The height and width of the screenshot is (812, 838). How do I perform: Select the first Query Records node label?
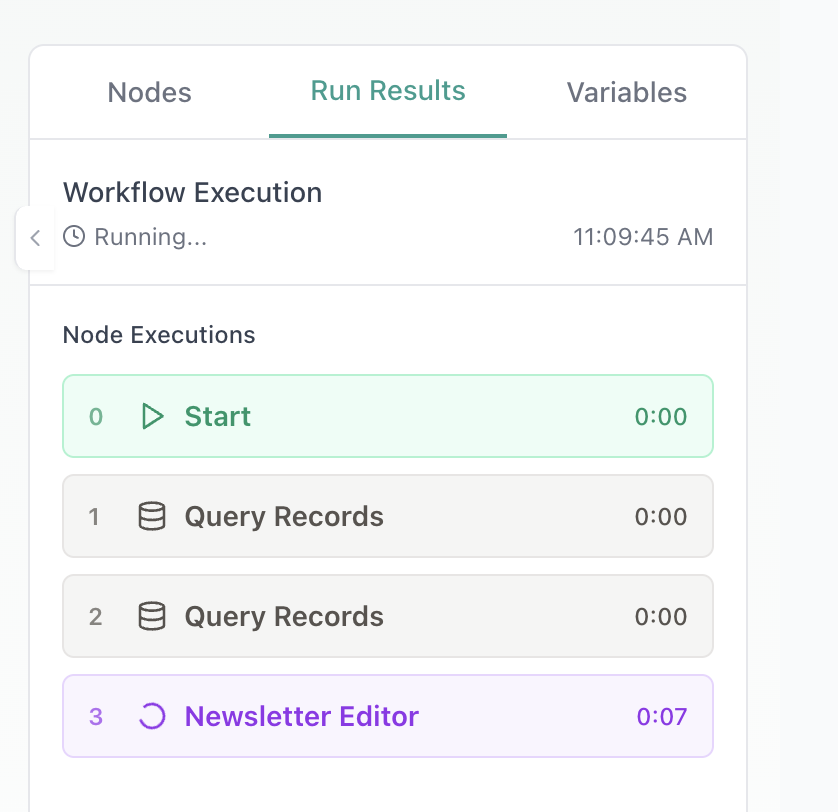[284, 517]
